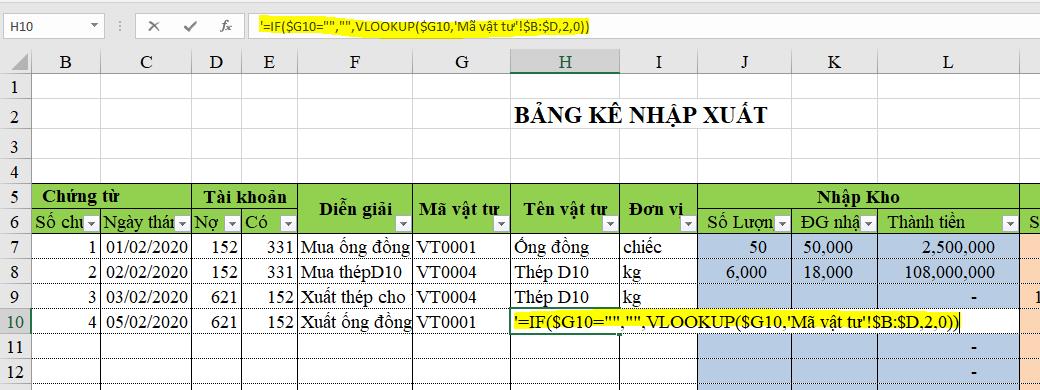Select column K header
This screenshot has height=390, width=1040.
coord(834,62)
